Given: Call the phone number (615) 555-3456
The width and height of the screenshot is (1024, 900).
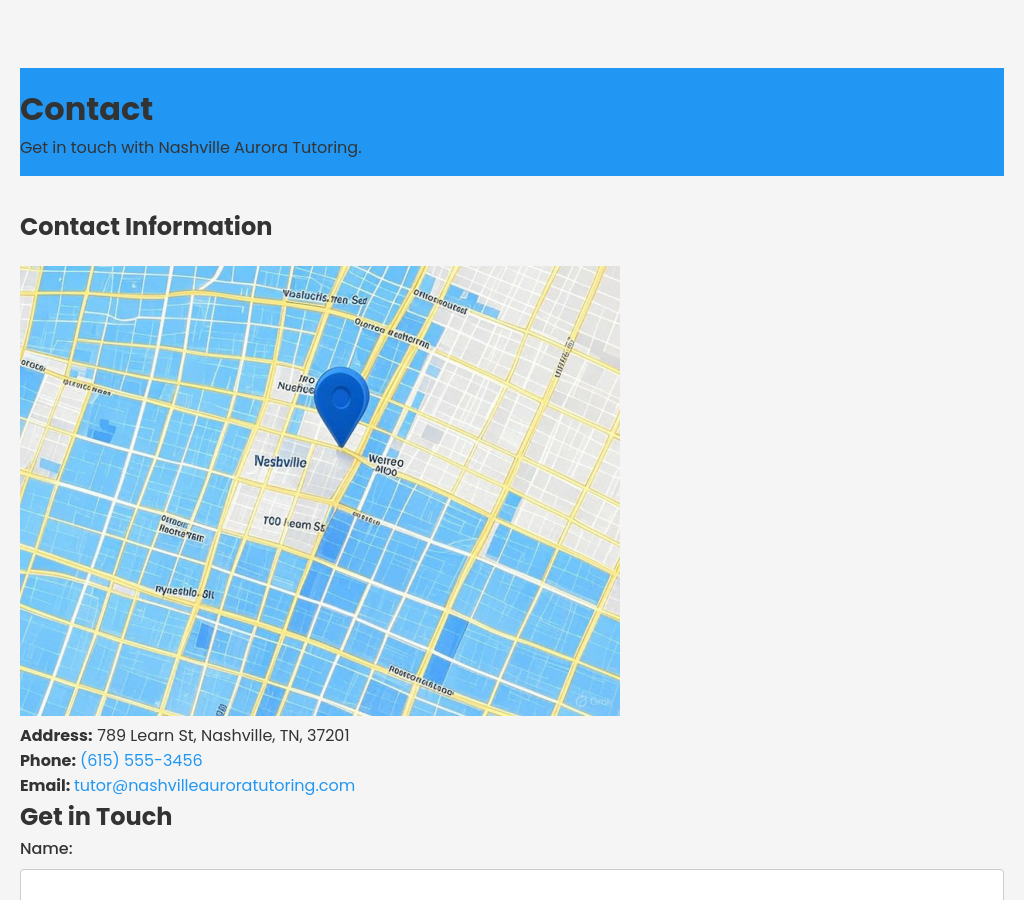Looking at the screenshot, I should (x=141, y=760).
